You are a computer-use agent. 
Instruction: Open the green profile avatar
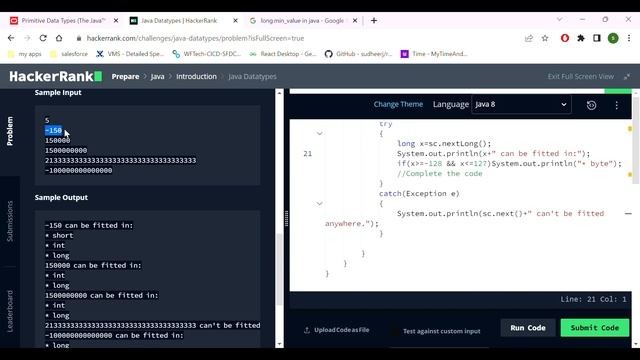click(613, 38)
